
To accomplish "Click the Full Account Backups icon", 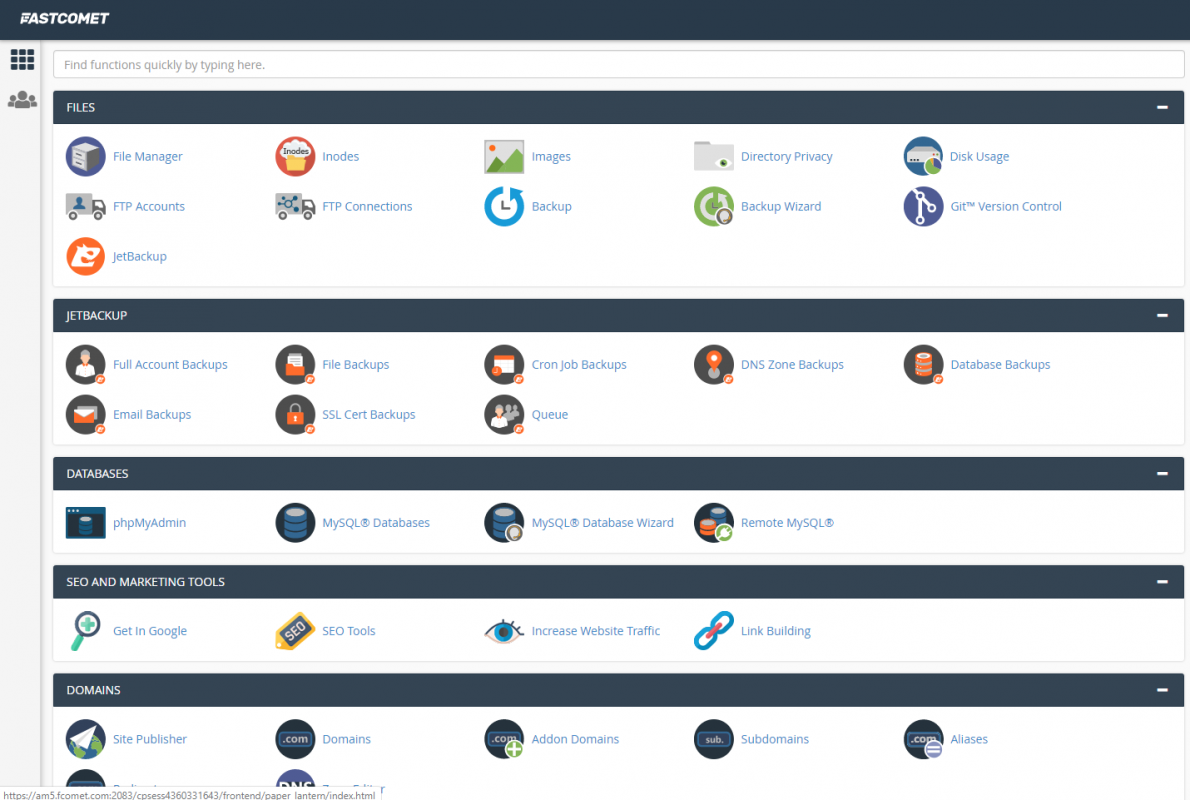I will 85,364.
